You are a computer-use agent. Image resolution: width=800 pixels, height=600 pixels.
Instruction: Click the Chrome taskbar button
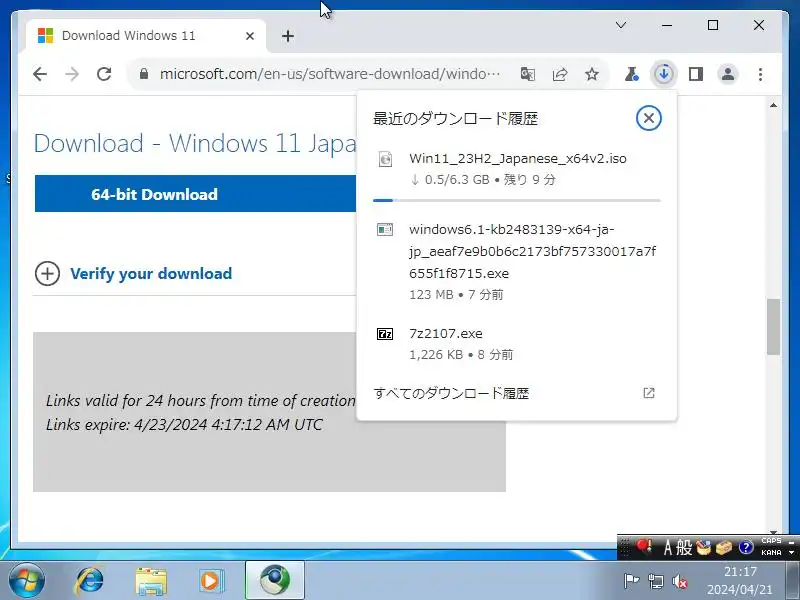(275, 580)
